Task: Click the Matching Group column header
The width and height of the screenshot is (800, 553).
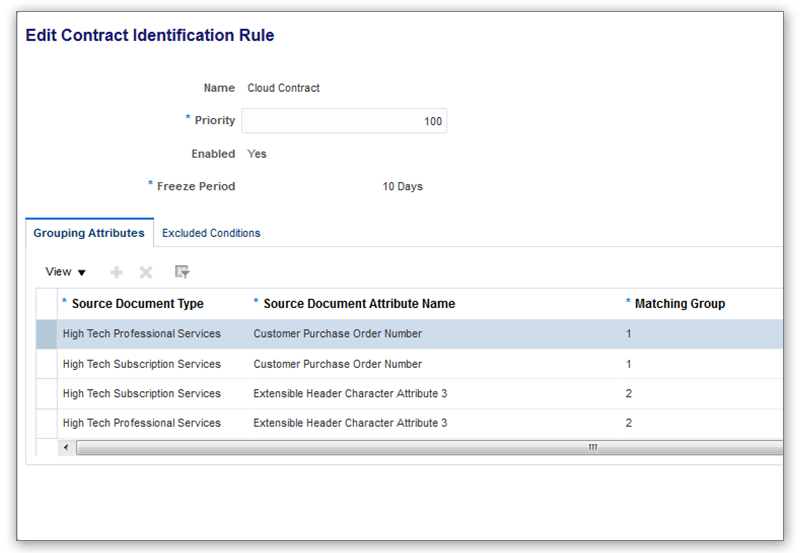Action: point(679,304)
